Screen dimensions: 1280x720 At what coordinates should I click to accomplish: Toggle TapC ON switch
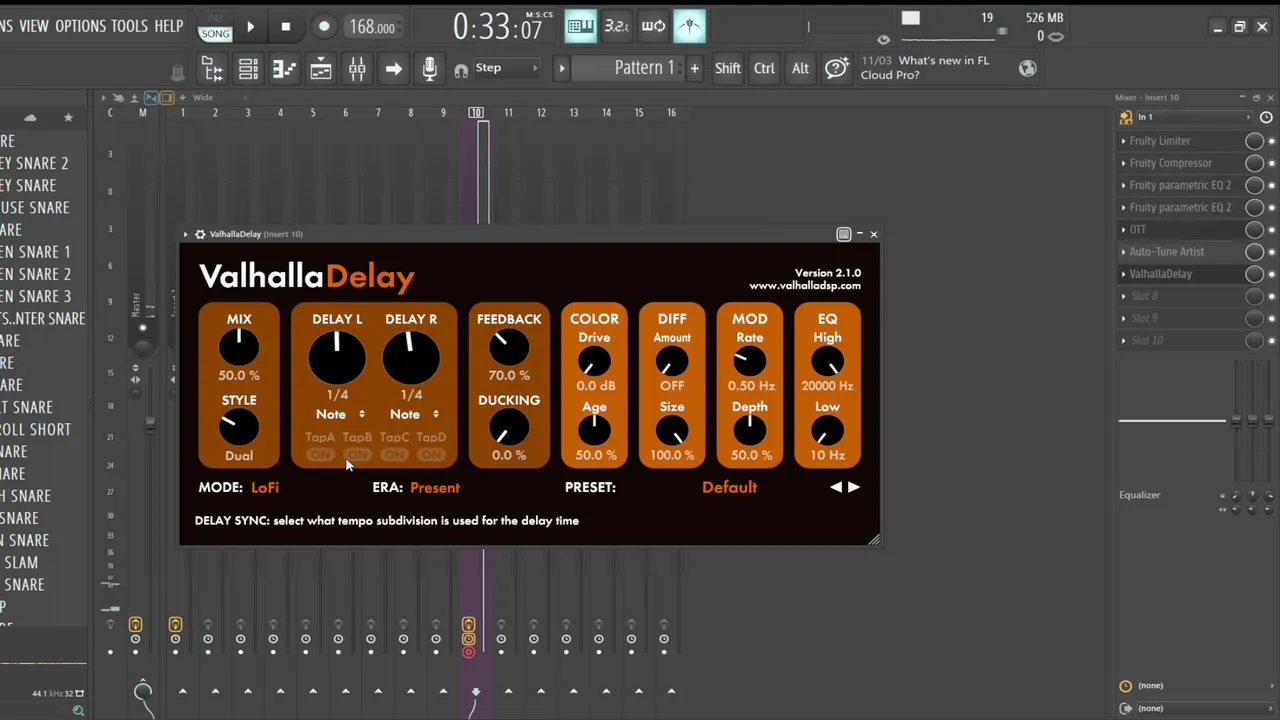point(394,456)
